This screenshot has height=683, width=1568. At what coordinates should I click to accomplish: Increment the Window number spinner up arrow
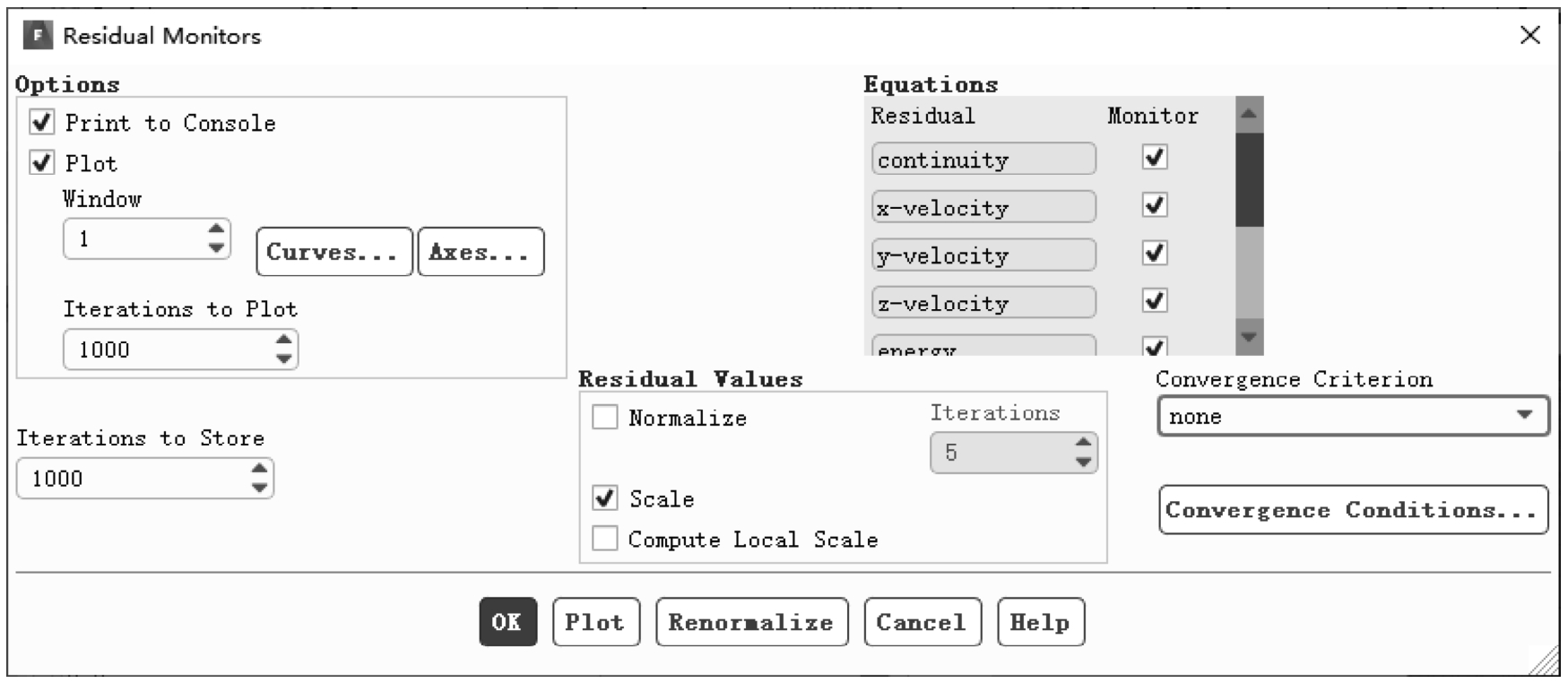pyautogui.click(x=216, y=229)
